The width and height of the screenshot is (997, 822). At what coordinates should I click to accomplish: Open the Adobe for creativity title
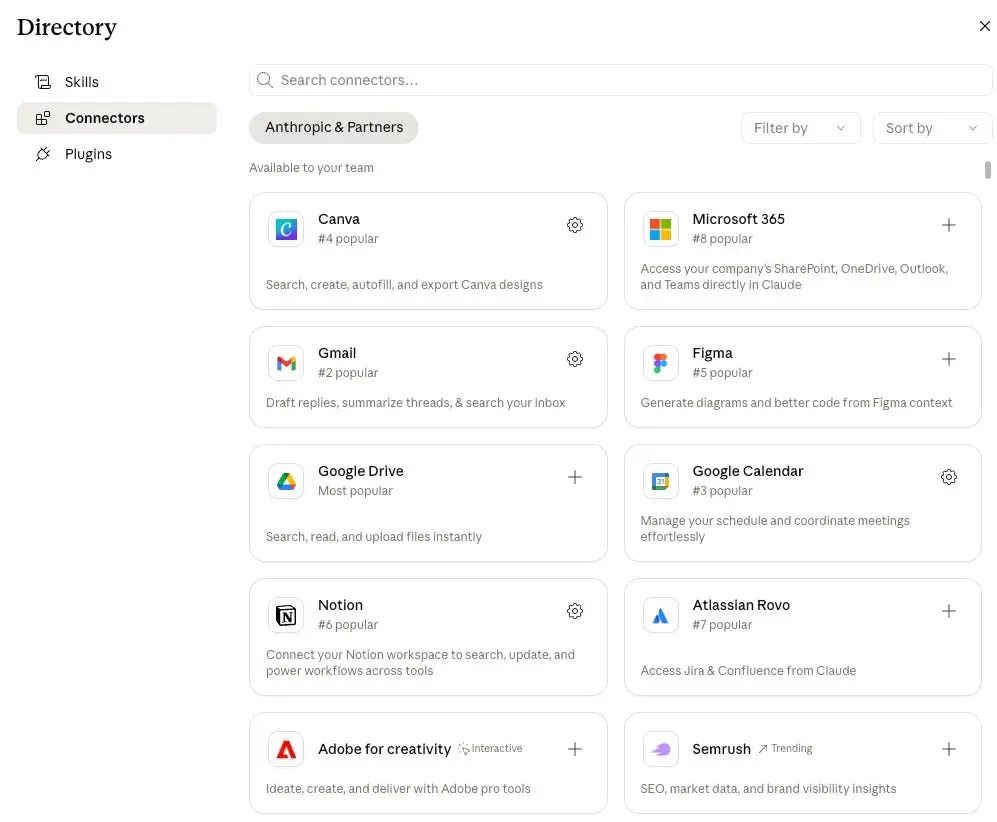[384, 749]
